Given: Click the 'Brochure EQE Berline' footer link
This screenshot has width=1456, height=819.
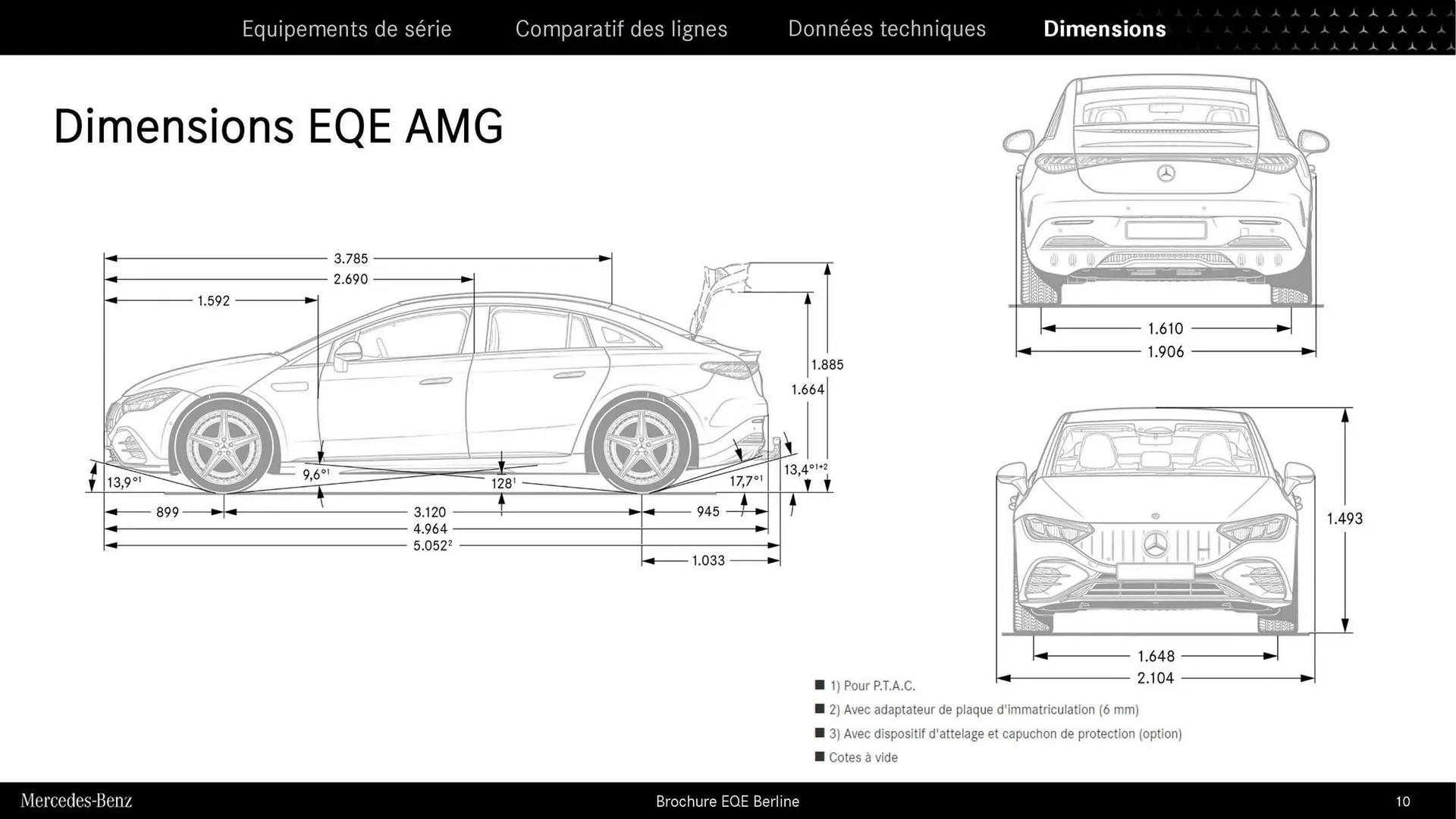Looking at the screenshot, I should [727, 802].
